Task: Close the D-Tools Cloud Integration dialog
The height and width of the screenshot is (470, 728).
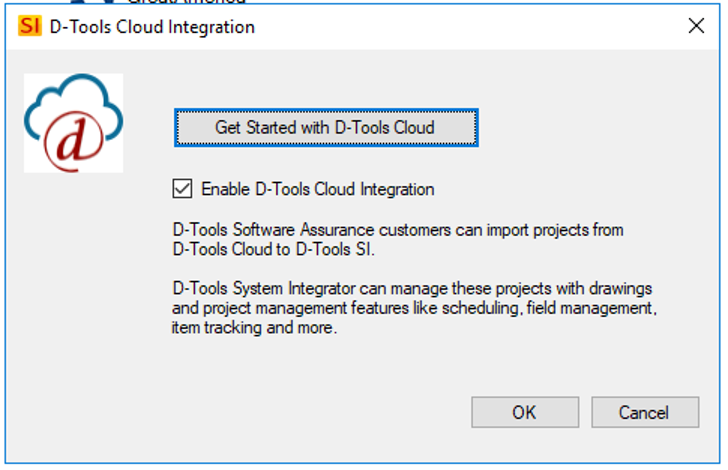Action: pos(696,26)
